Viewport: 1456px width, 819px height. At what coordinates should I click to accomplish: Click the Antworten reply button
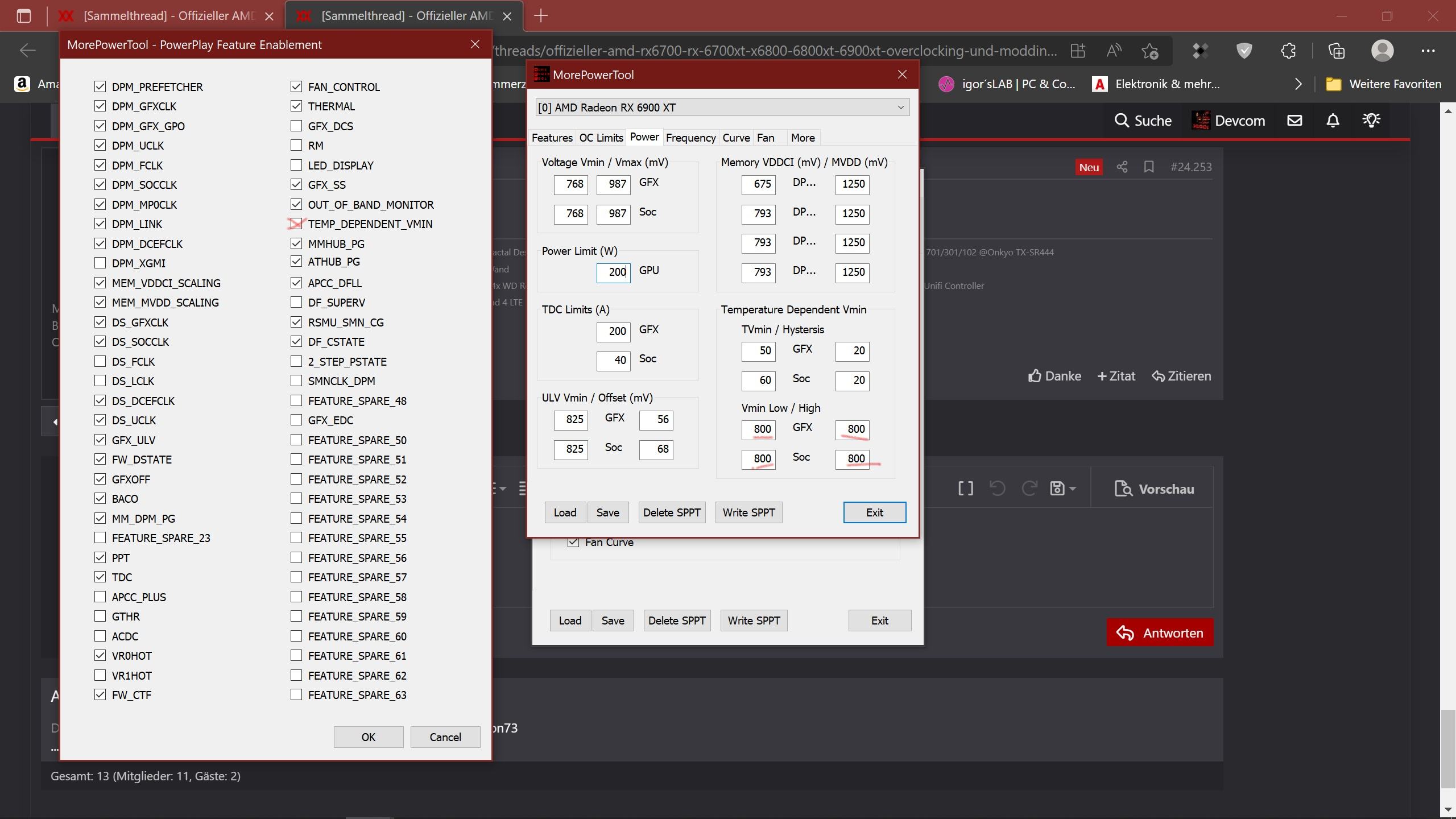click(1160, 632)
